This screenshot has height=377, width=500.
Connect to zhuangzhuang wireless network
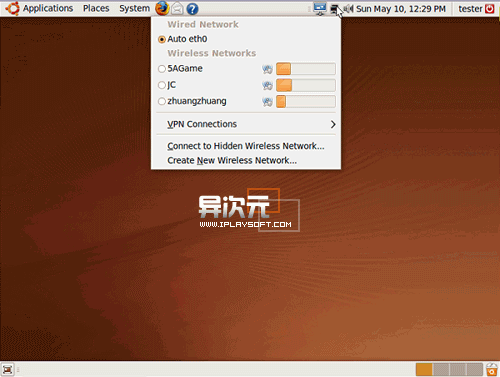(x=246, y=101)
